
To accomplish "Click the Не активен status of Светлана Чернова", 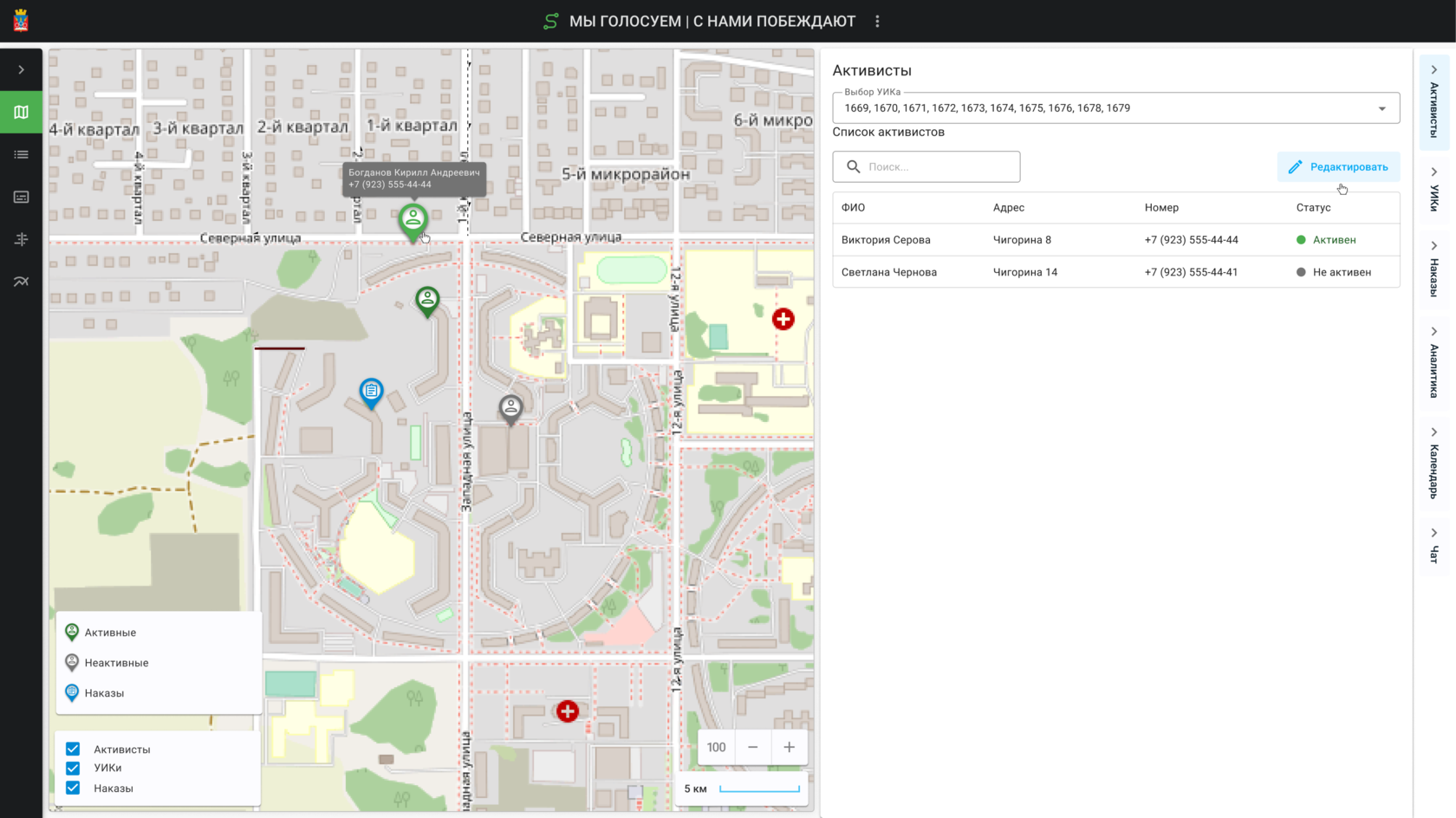I will tap(1334, 272).
